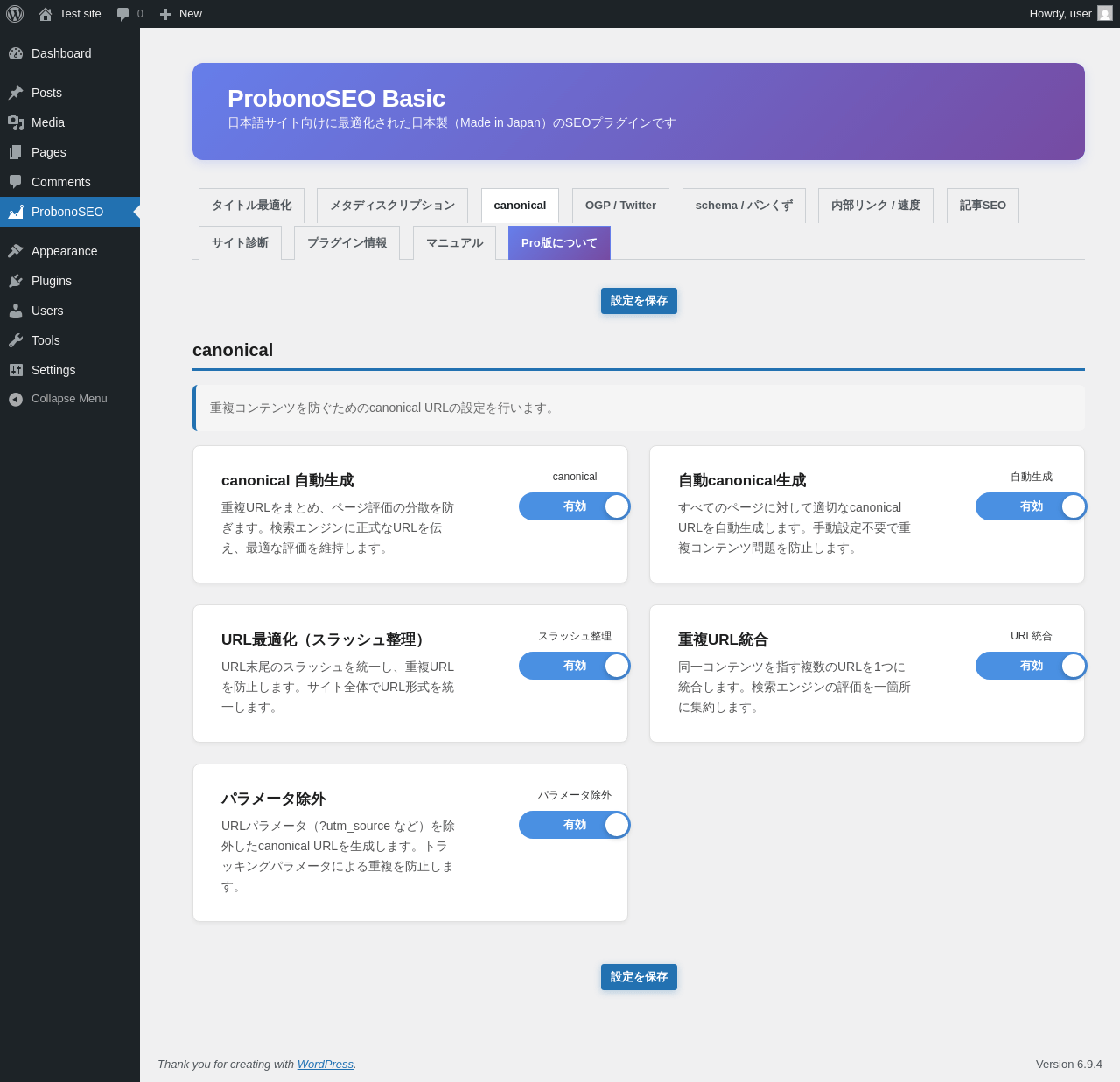Open the Pro版について tab
Image resolution: width=1120 pixels, height=1082 pixels.
click(559, 243)
